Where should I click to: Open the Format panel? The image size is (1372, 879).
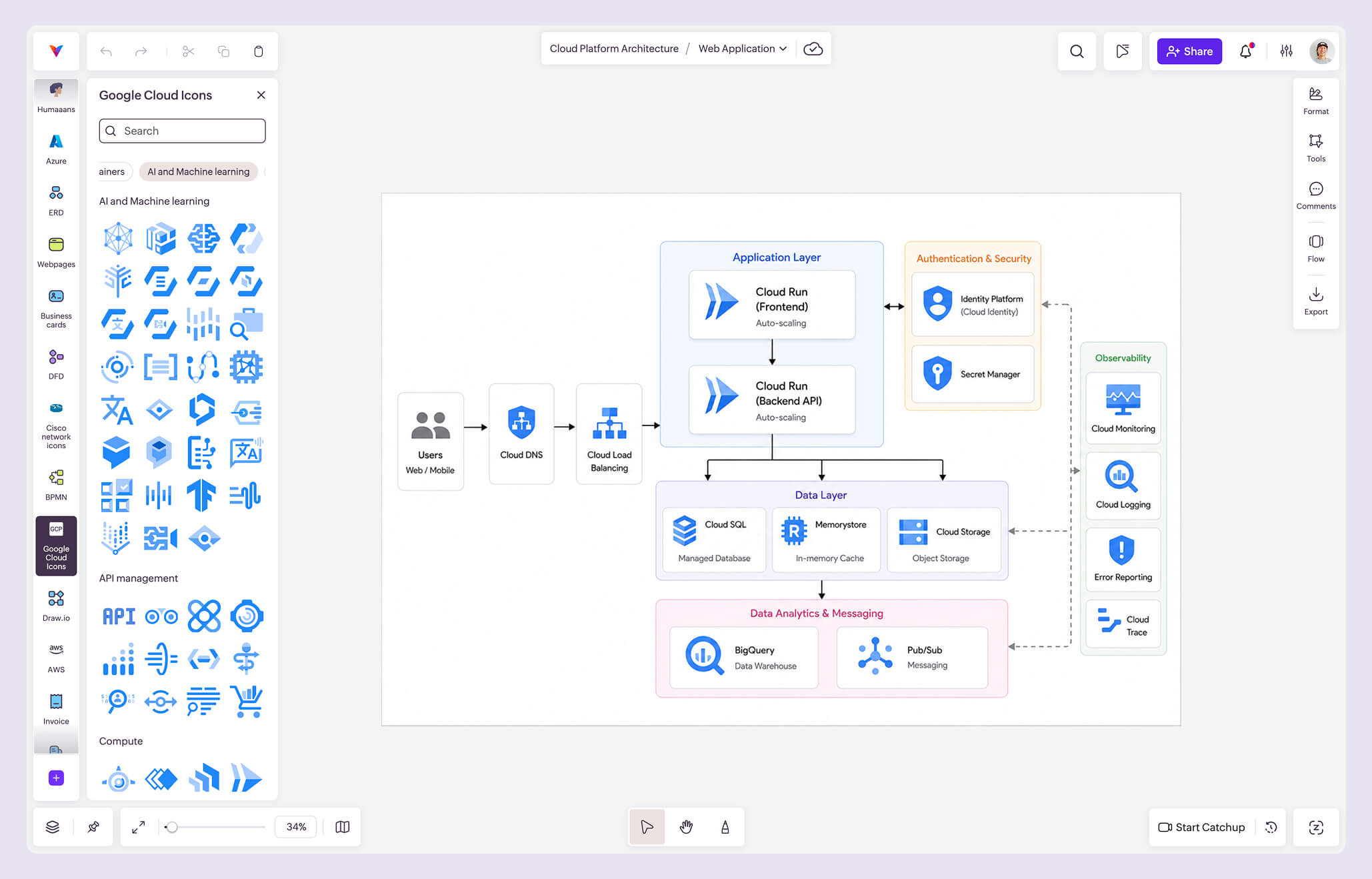(1316, 101)
